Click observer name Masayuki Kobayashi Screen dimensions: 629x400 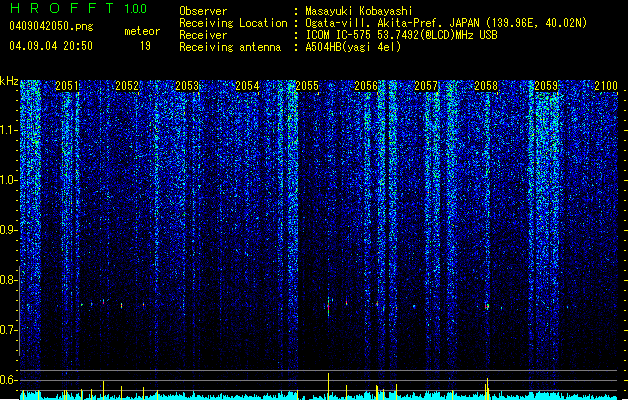coord(359,11)
